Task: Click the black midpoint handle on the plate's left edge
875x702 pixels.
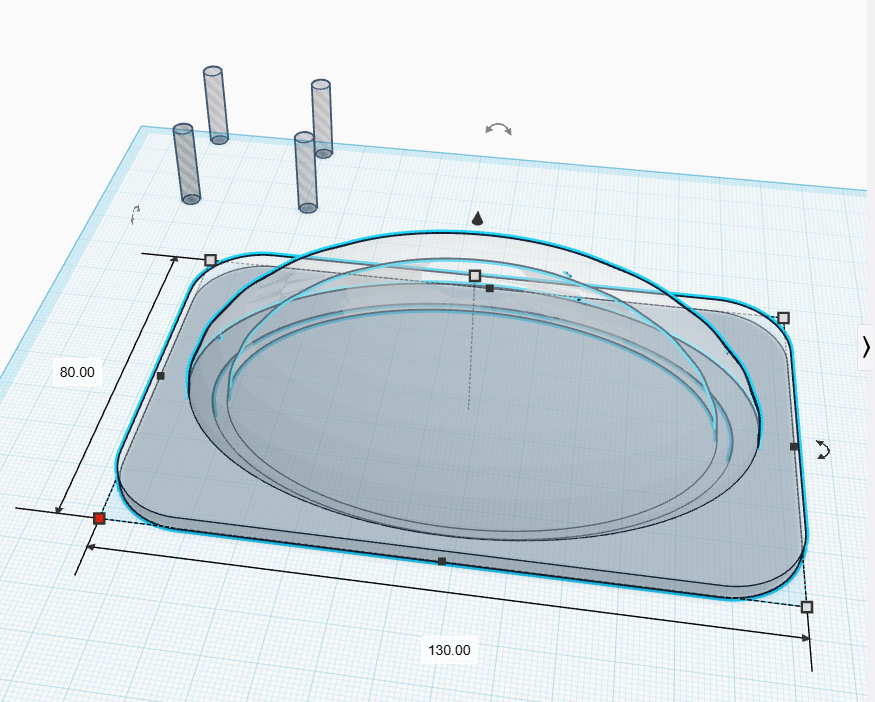Action: click(161, 376)
